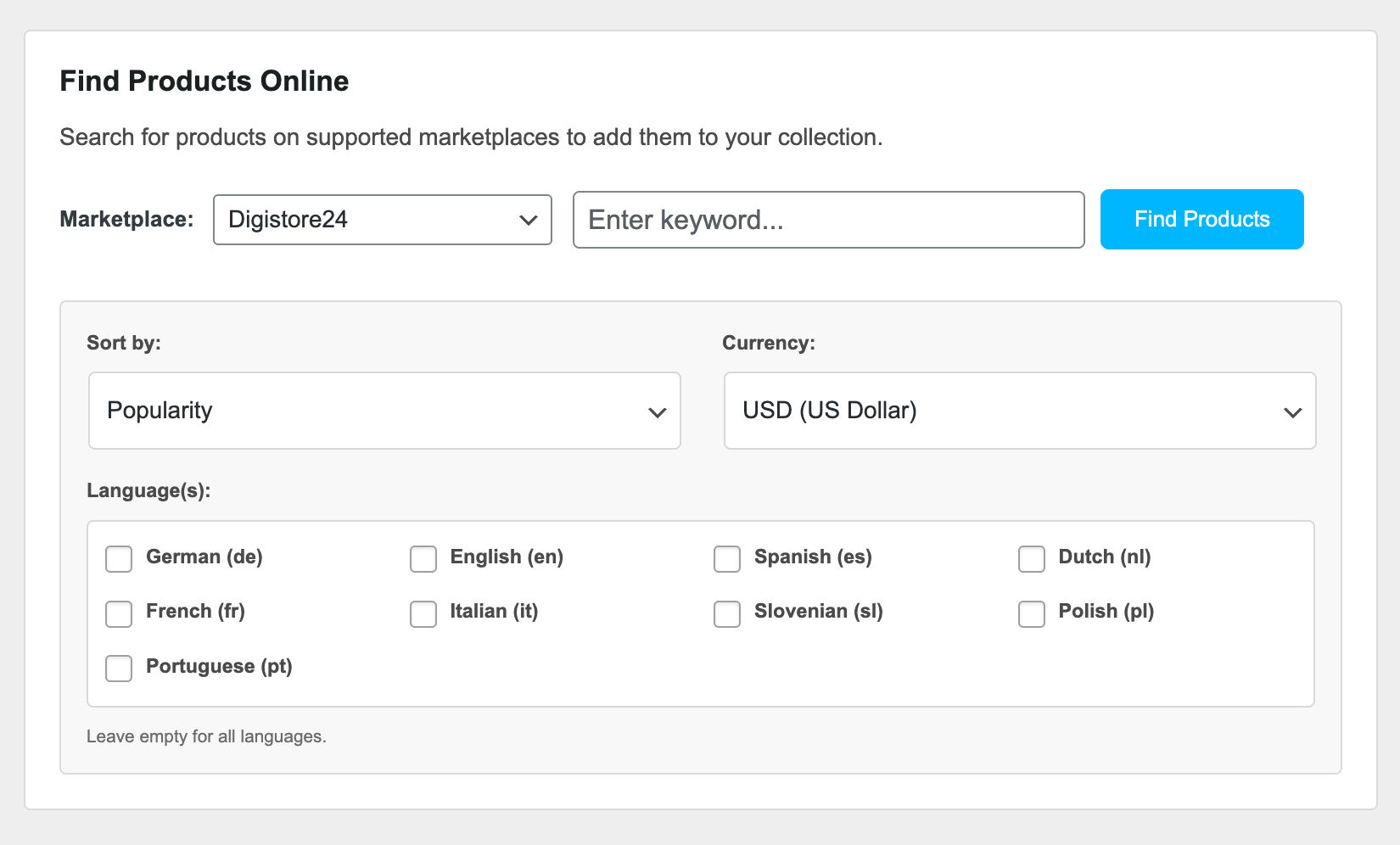Image resolution: width=1400 pixels, height=845 pixels.
Task: Open the Sort by dropdown set to Popularity
Action: click(384, 411)
